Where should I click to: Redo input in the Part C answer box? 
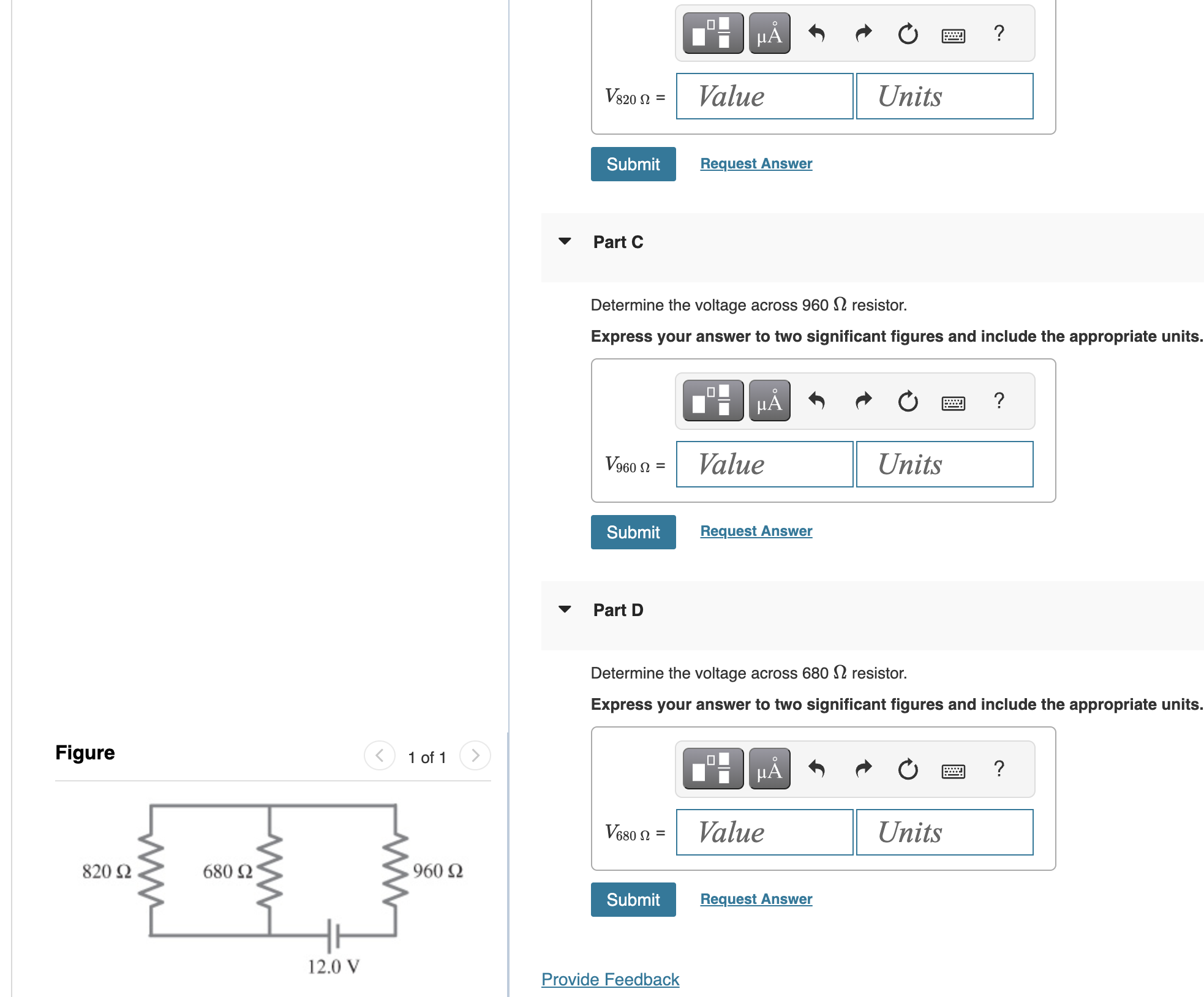[x=863, y=401]
